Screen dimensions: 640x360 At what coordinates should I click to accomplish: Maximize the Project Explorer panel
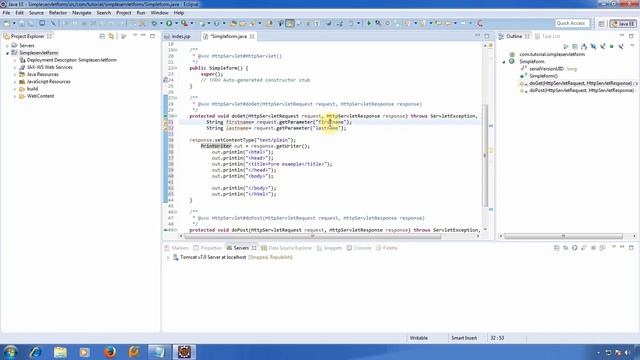click(x=152, y=36)
